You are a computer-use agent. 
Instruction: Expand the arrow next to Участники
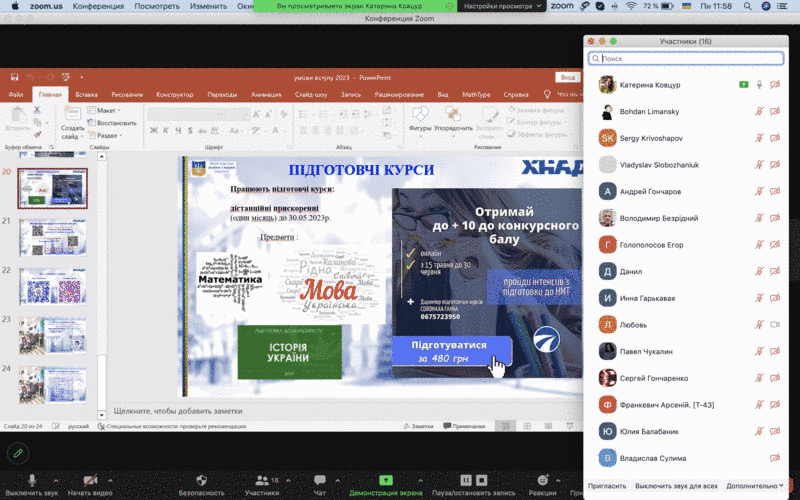(288, 480)
